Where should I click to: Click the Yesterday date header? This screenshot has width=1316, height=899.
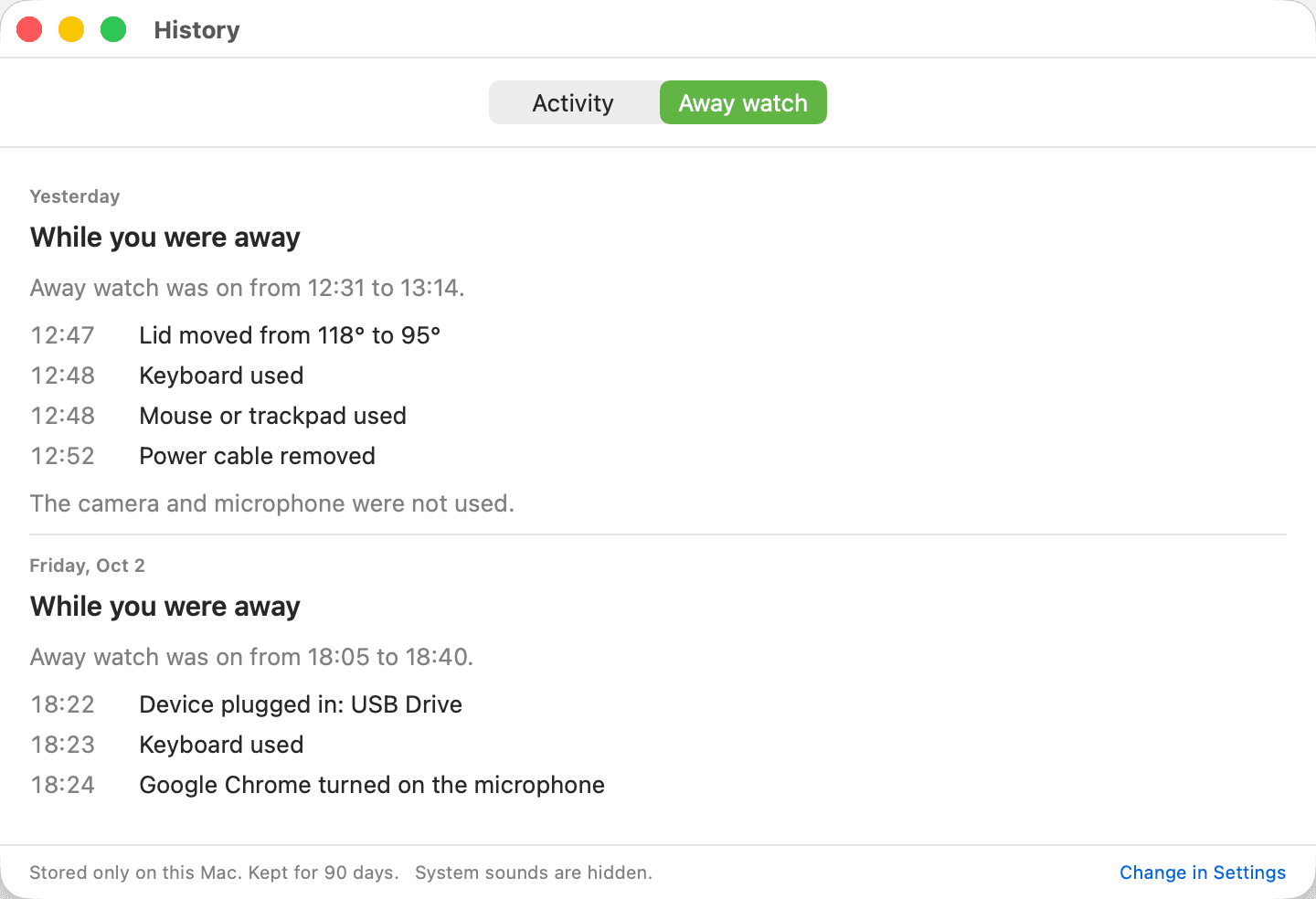point(75,196)
